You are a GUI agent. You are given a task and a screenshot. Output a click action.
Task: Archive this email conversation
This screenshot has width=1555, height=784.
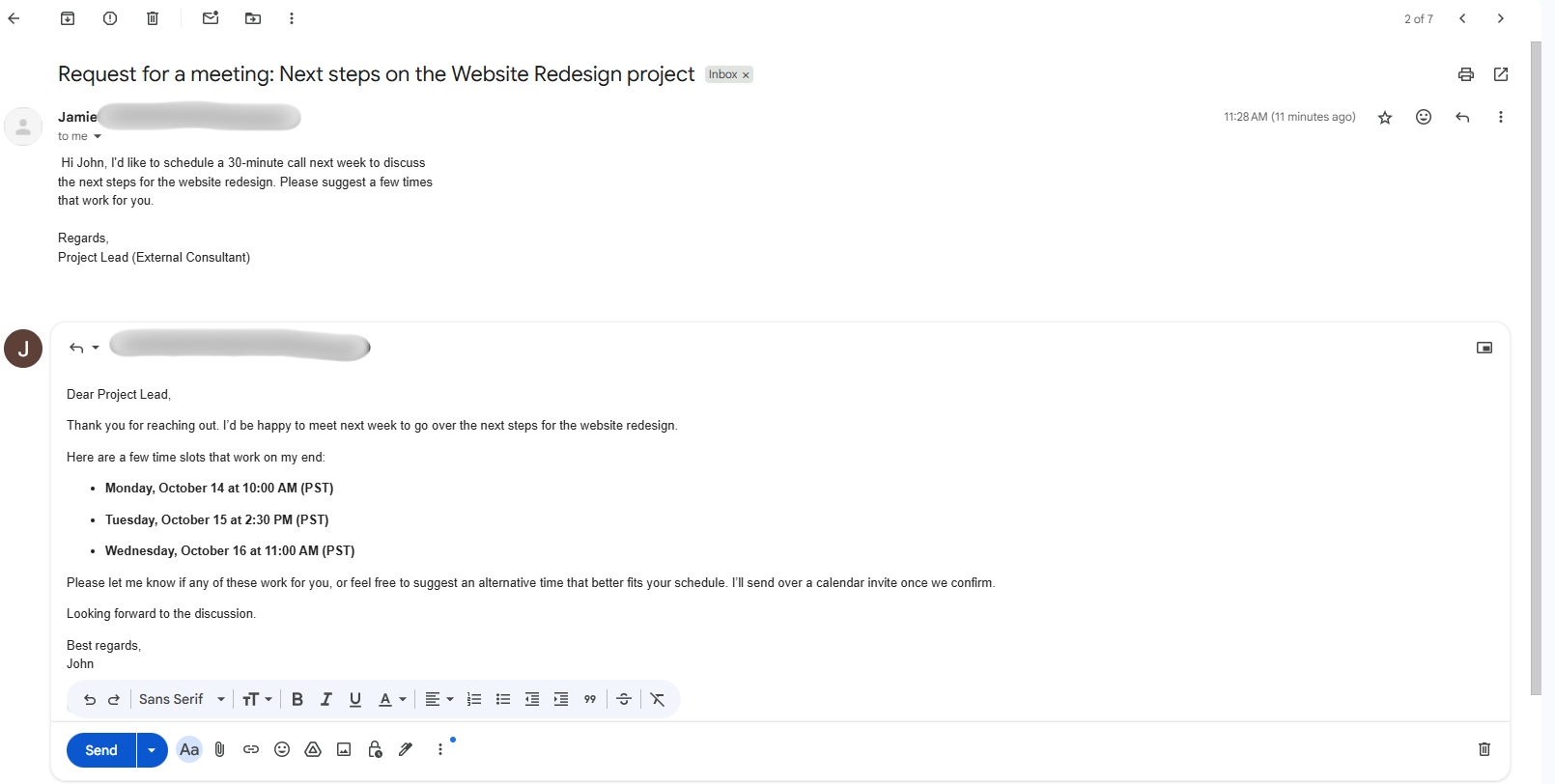point(68,18)
